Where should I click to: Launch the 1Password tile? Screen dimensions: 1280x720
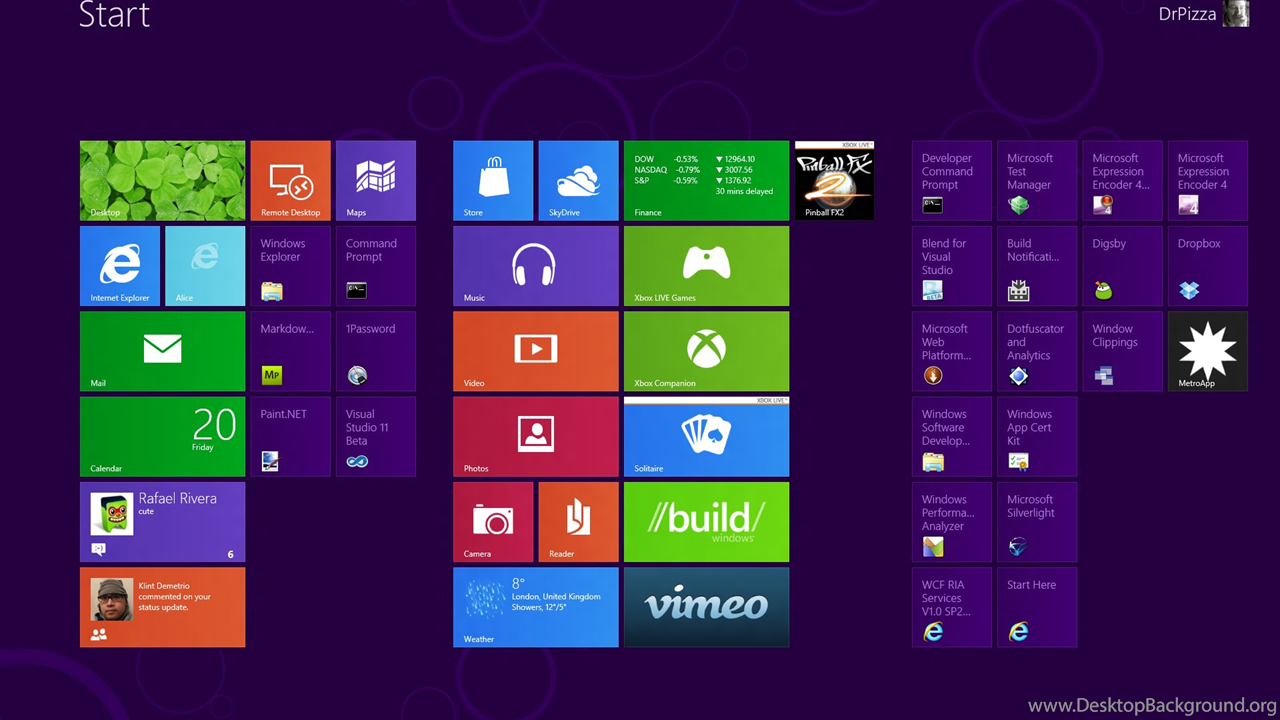click(x=376, y=351)
